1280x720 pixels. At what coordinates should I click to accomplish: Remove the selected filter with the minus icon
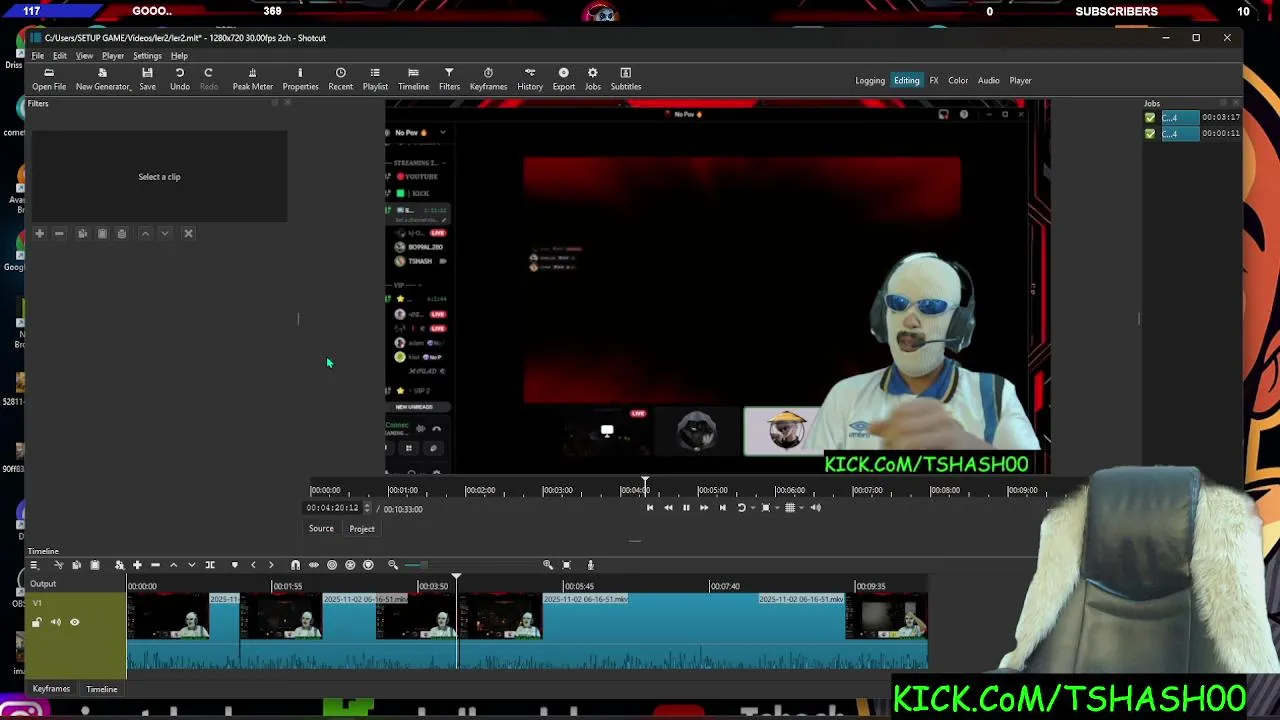pos(59,233)
